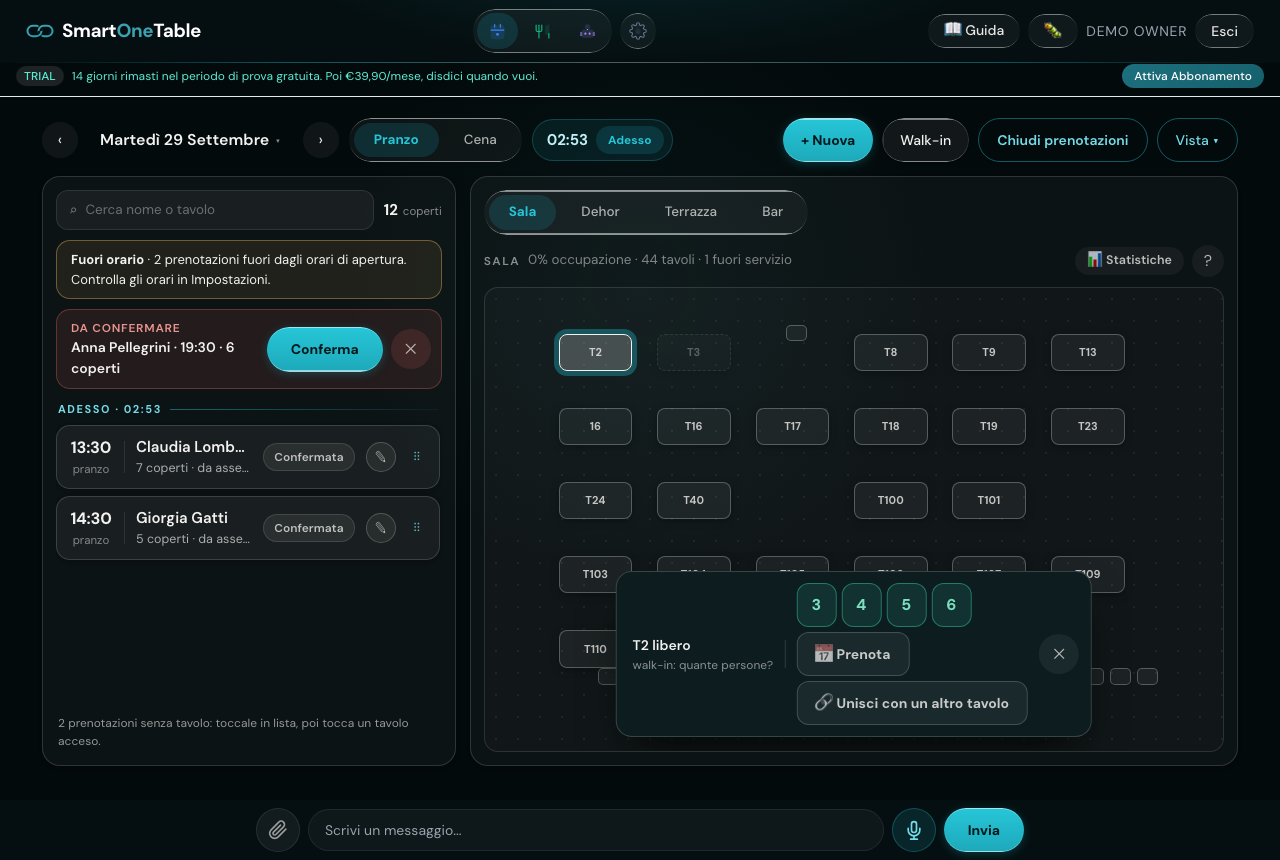The height and width of the screenshot is (860, 1280).
Task: Click Prenota in the T2 popup
Action: tap(853, 654)
